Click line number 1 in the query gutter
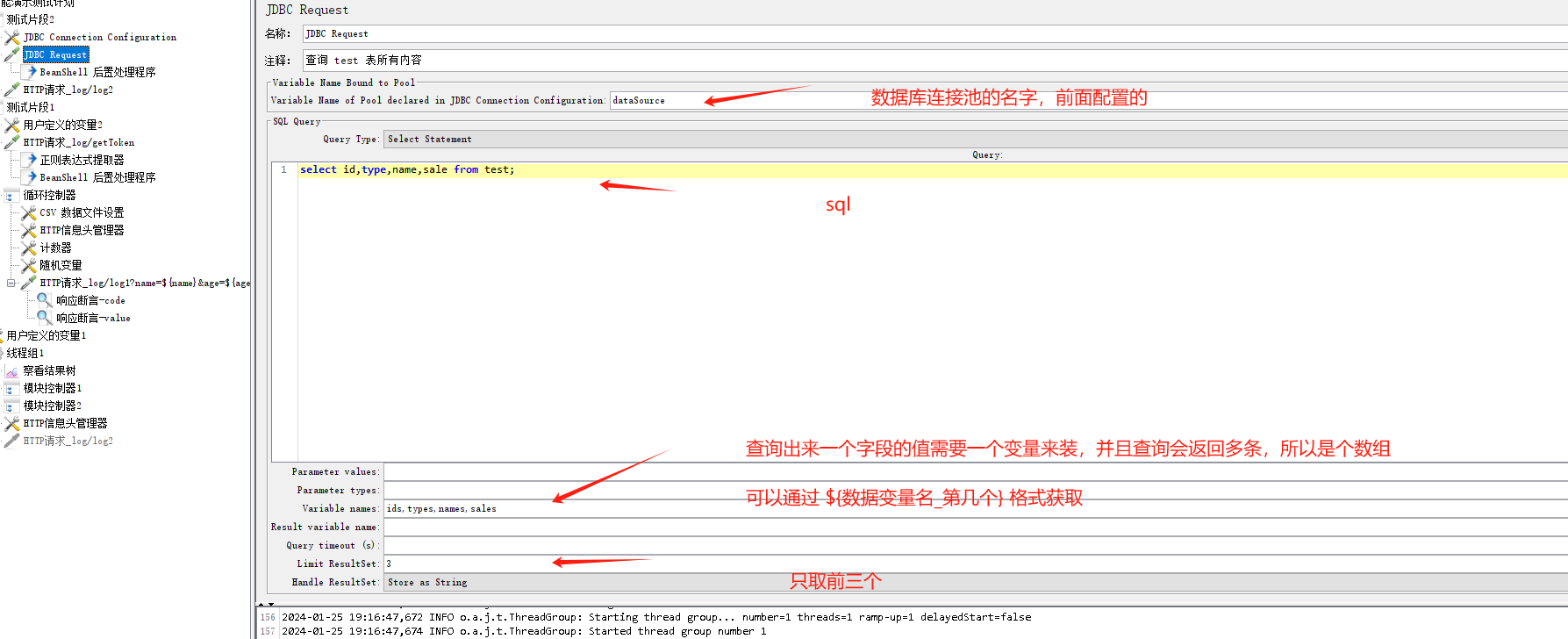The width and height of the screenshot is (1568, 639). coord(284,169)
